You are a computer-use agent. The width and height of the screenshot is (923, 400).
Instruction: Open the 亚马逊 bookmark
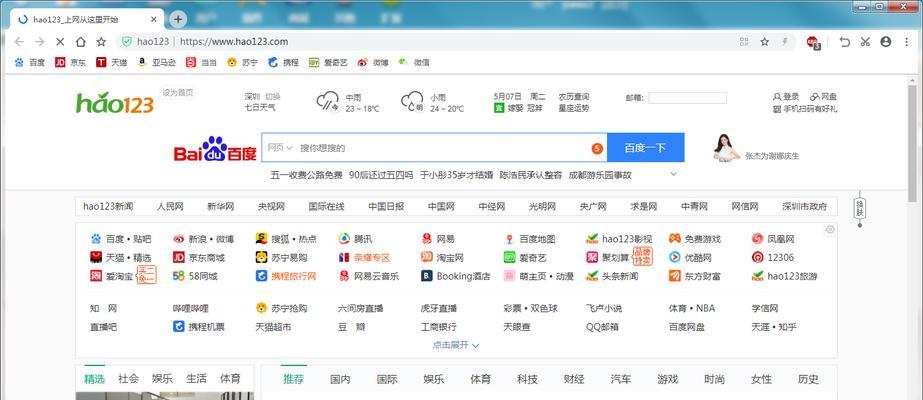pos(156,62)
